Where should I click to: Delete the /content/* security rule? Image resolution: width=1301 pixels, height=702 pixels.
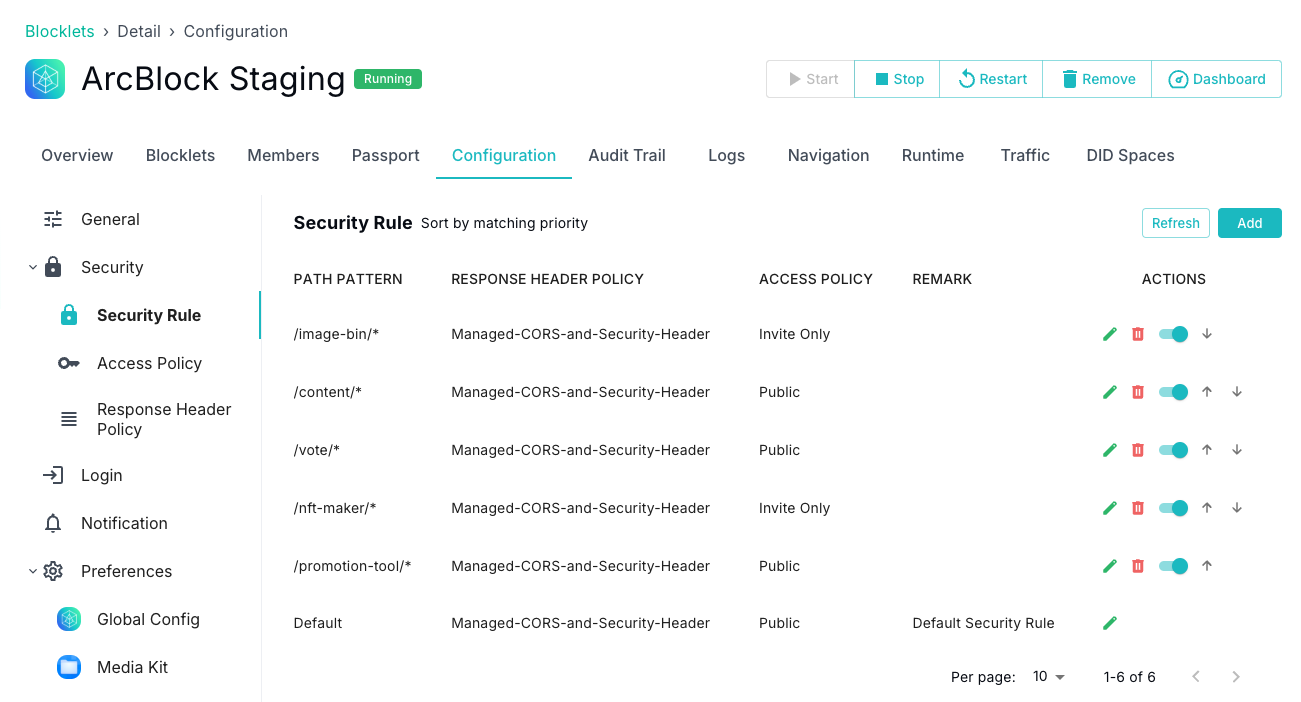coord(1137,392)
